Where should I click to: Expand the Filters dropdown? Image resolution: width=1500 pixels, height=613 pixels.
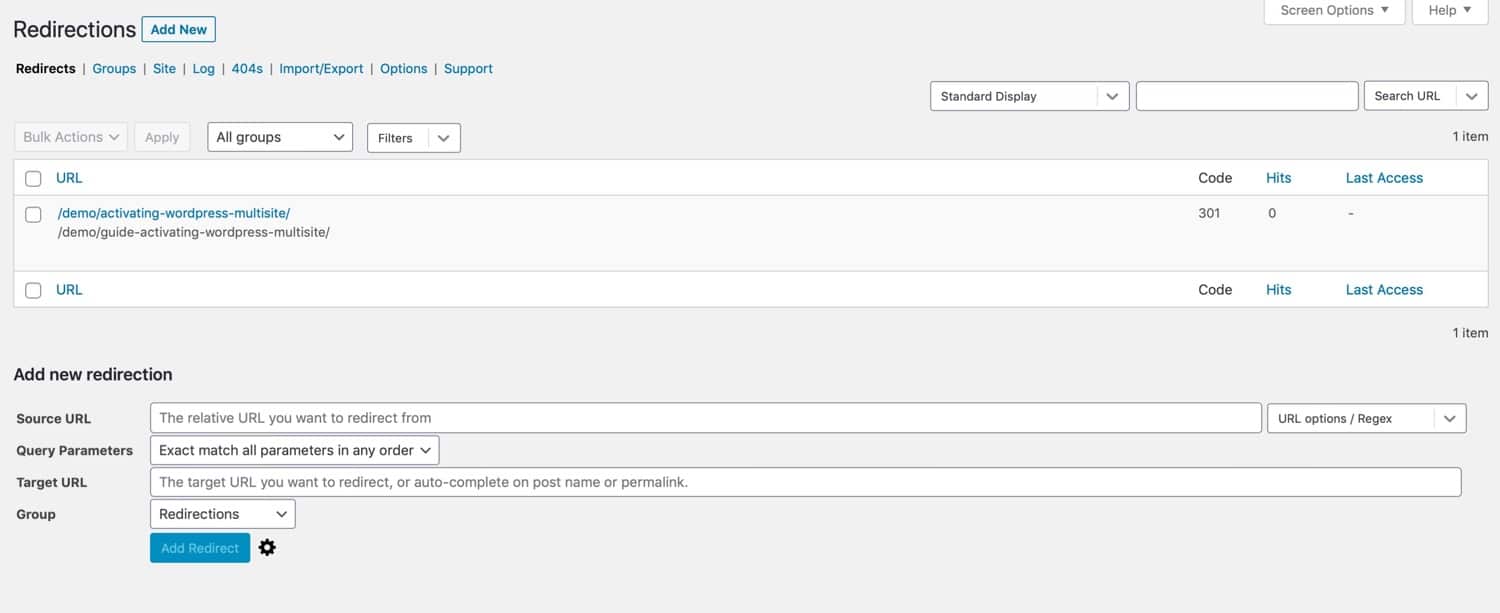(x=413, y=137)
